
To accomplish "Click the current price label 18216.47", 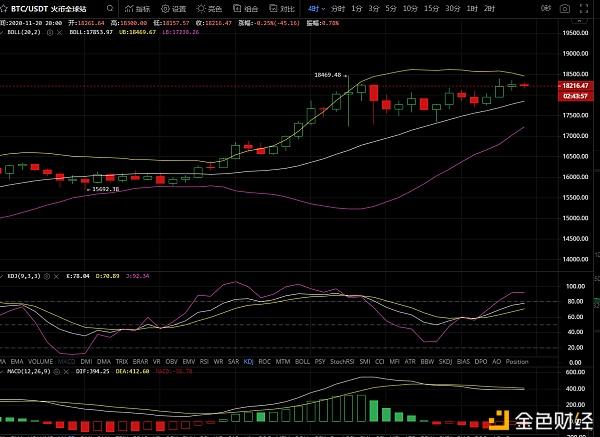I will click(576, 86).
